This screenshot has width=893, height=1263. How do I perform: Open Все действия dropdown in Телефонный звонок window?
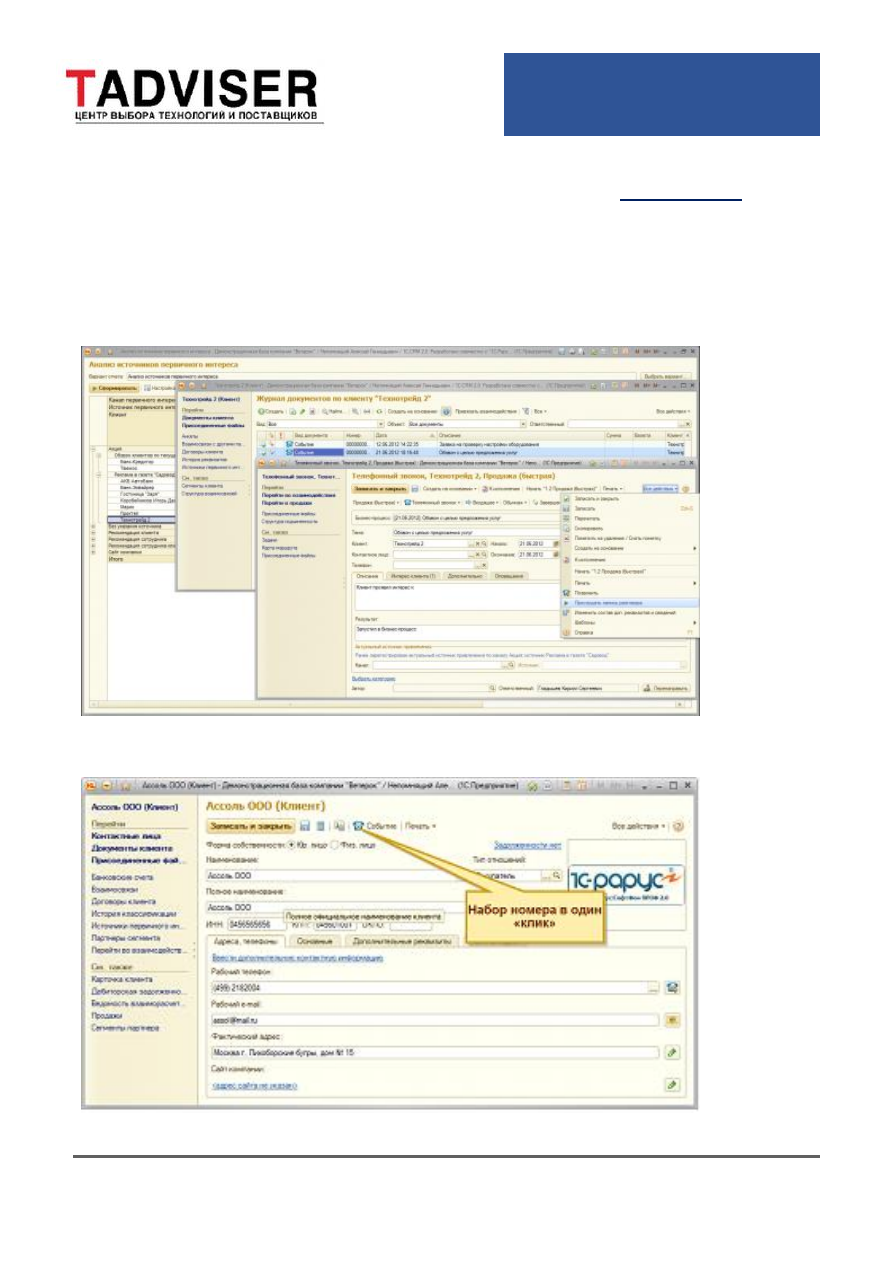coord(660,488)
